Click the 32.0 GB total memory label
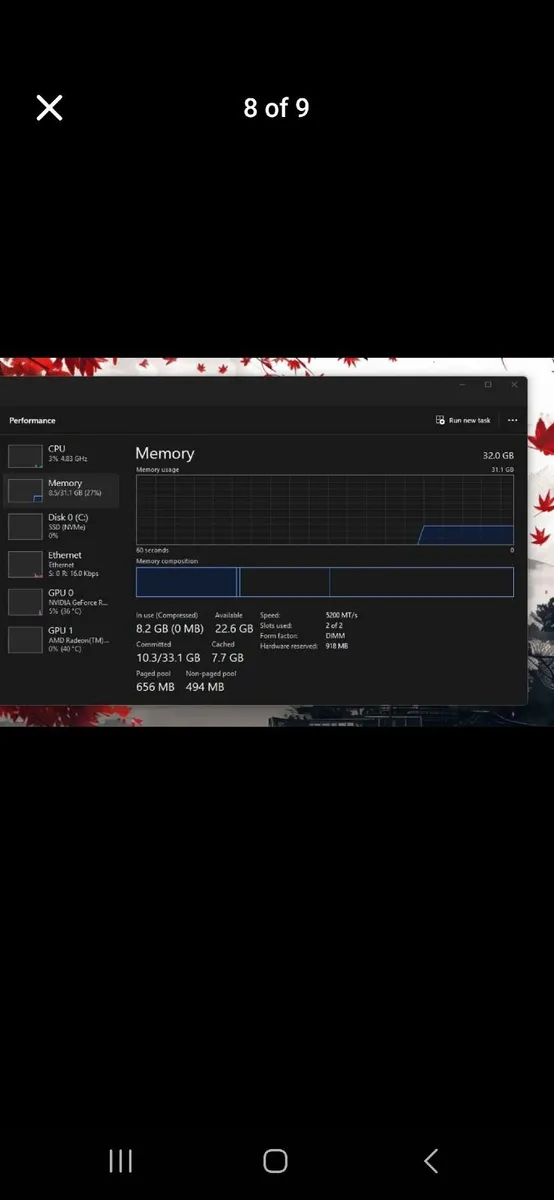 pos(498,455)
